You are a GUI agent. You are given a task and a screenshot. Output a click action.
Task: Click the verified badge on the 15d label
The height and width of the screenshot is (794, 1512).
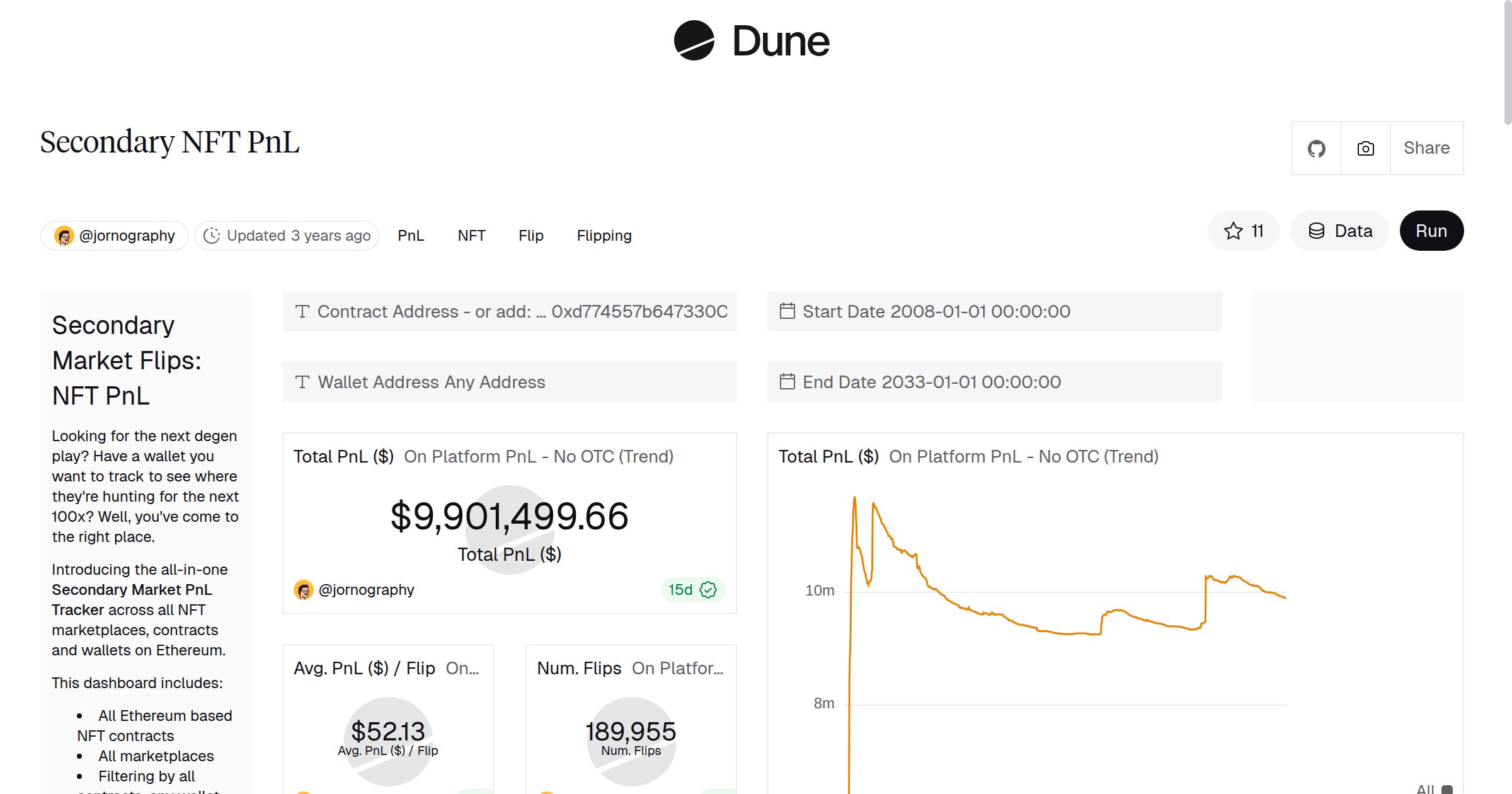pyautogui.click(x=707, y=590)
